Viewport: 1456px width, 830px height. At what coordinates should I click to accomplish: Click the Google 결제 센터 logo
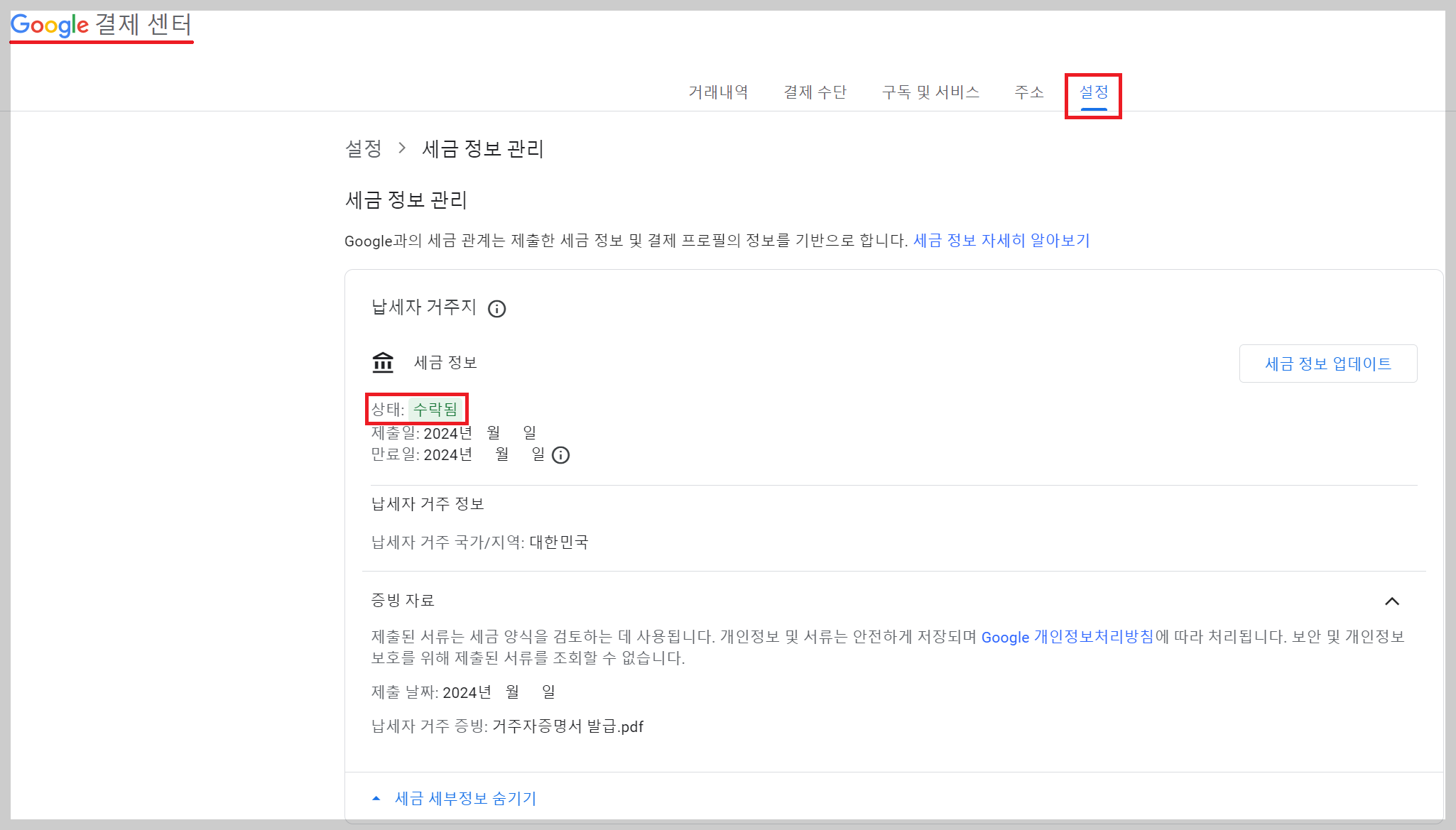coord(101,25)
